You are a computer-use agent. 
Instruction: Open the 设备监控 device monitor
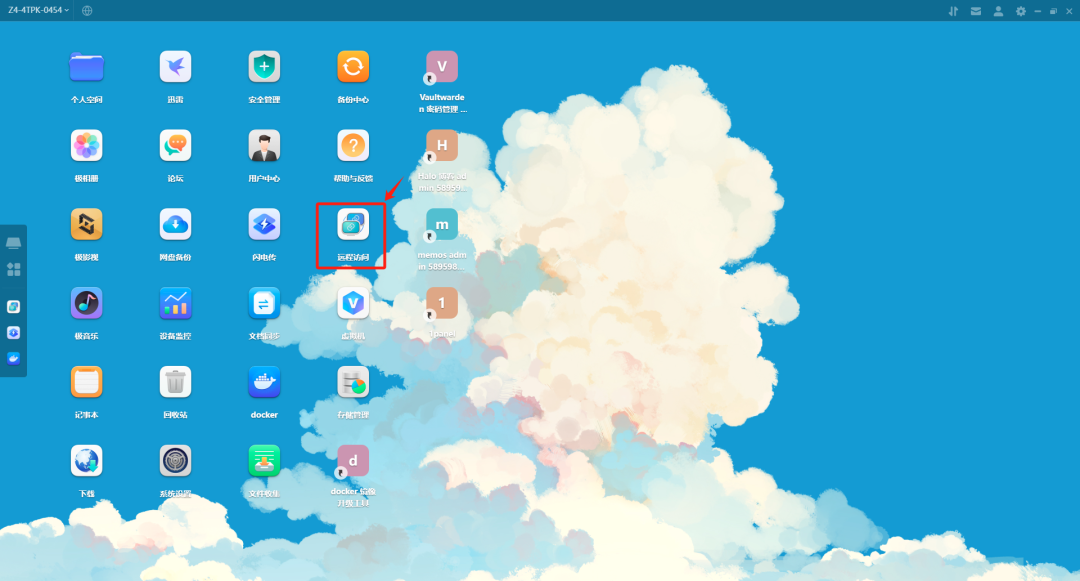(x=175, y=302)
